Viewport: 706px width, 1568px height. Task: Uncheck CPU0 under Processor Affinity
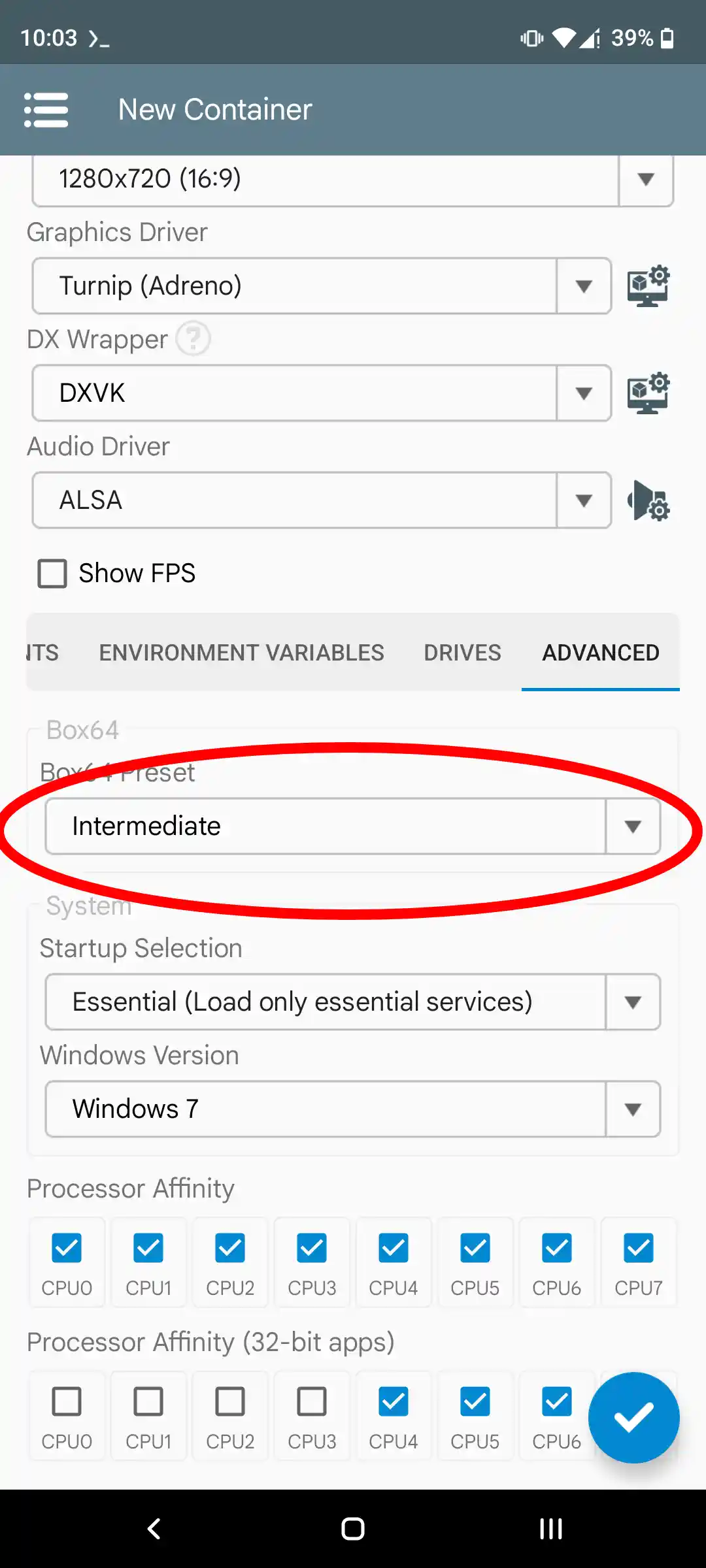click(67, 1248)
